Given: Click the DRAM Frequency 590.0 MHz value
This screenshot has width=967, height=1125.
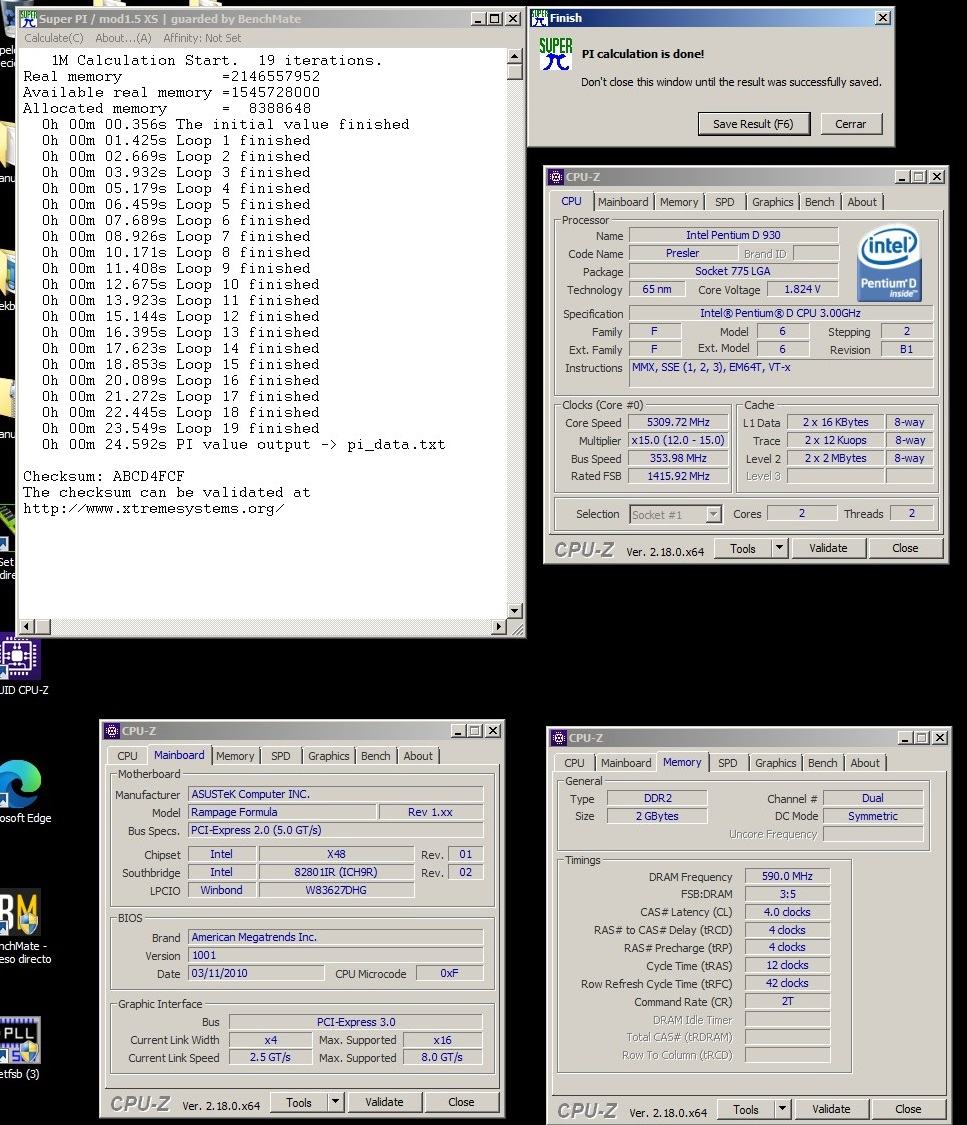Looking at the screenshot, I should [x=787, y=876].
